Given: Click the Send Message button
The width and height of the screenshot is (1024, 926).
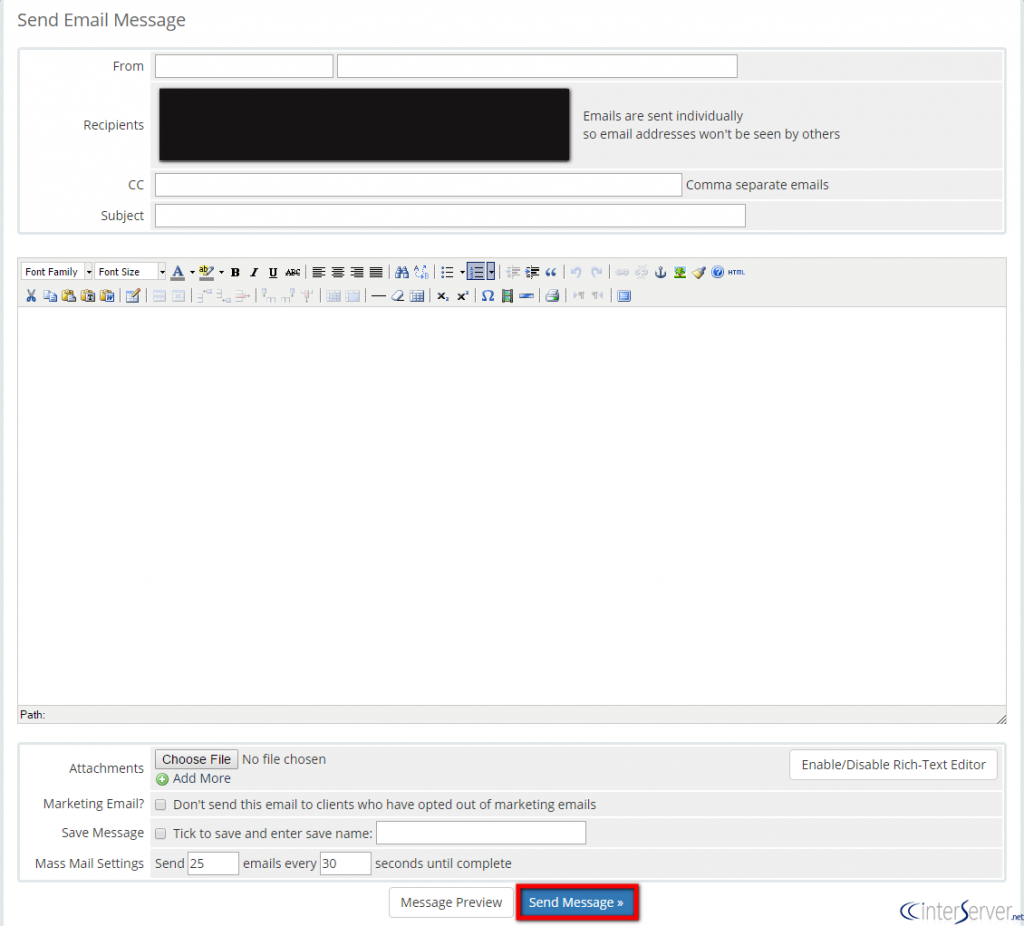Looking at the screenshot, I should [x=577, y=901].
